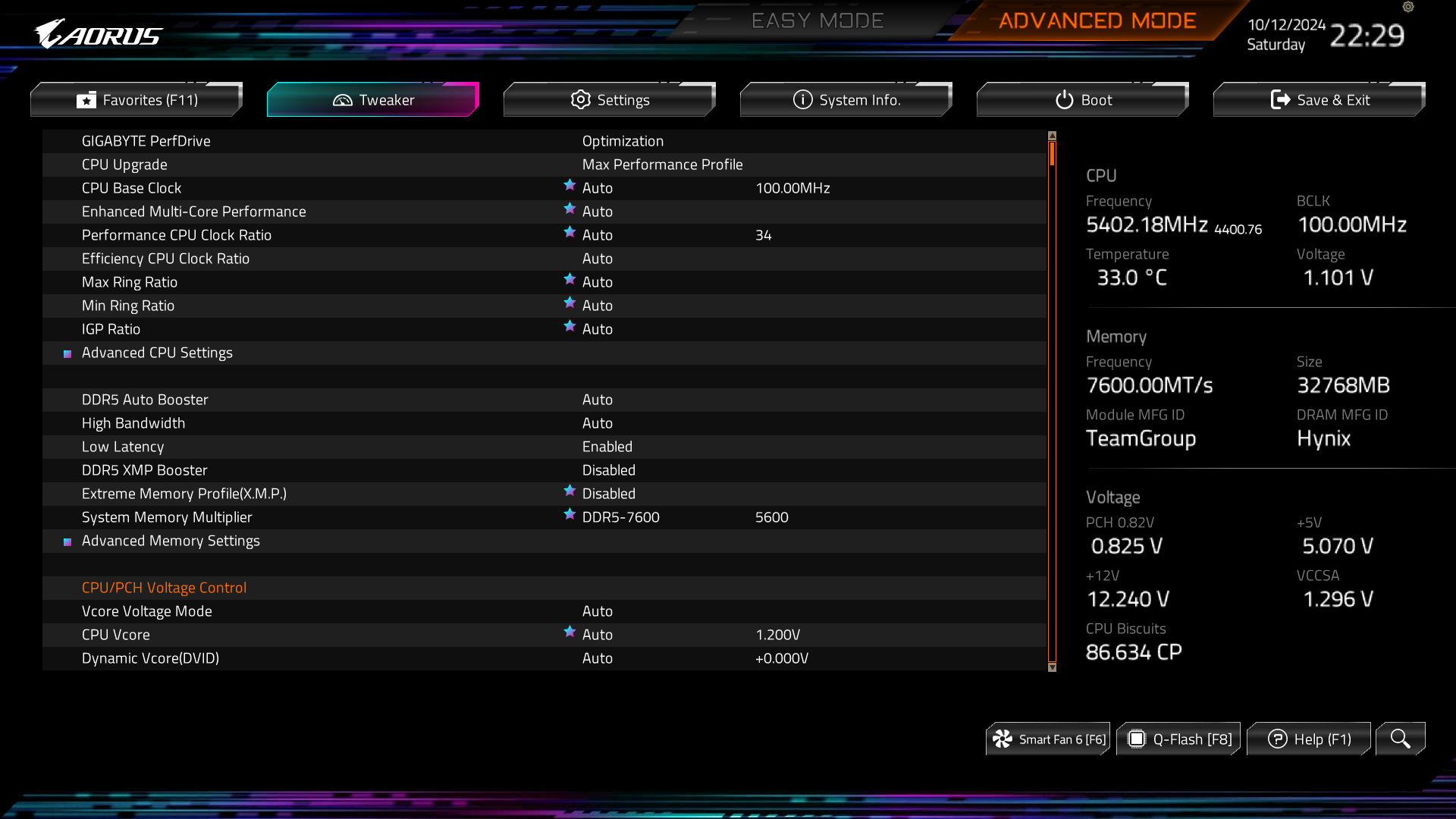Expand Advanced Memory Settings submenu
This screenshot has height=819, width=1456.
point(171,541)
